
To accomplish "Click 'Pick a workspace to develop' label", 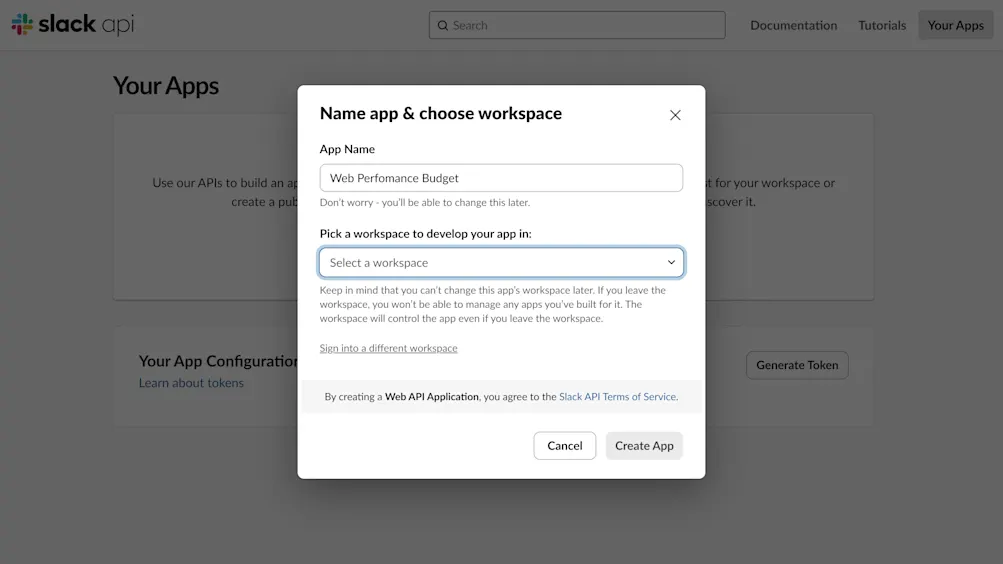I will point(425,233).
